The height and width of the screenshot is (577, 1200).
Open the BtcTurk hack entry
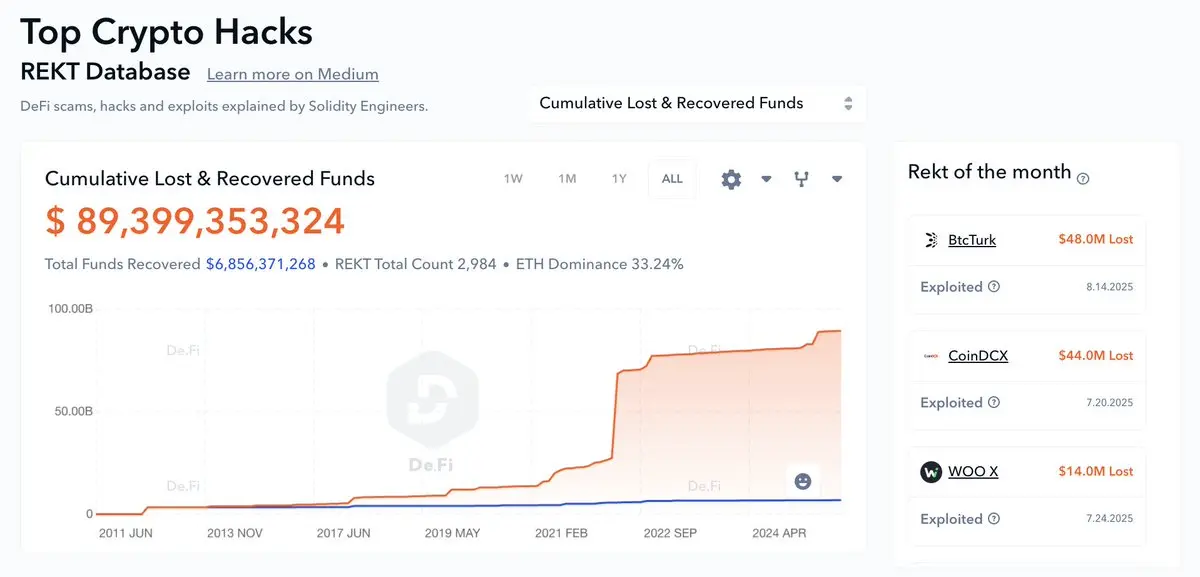(972, 240)
